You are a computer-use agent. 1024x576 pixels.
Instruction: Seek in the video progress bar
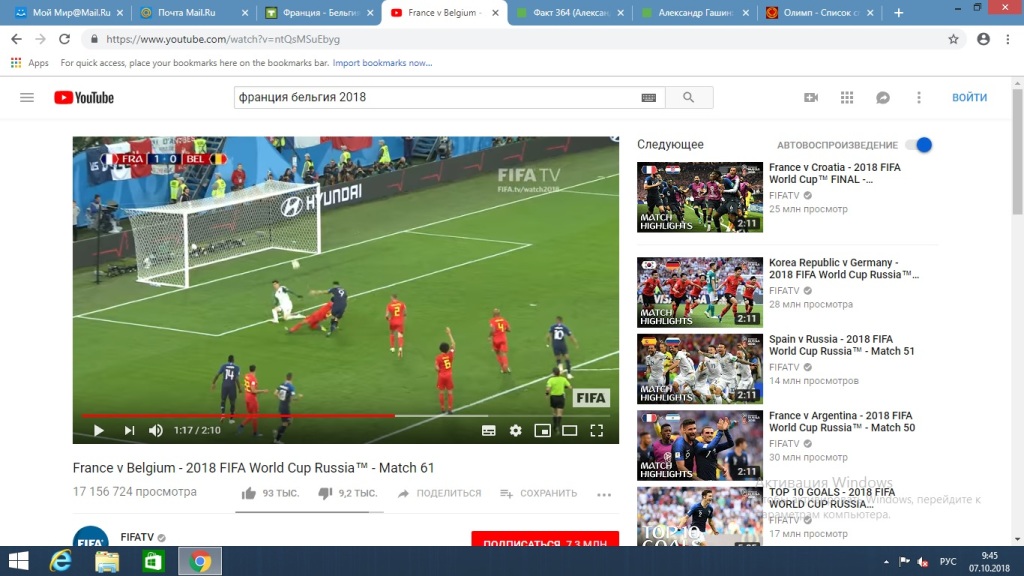345,415
